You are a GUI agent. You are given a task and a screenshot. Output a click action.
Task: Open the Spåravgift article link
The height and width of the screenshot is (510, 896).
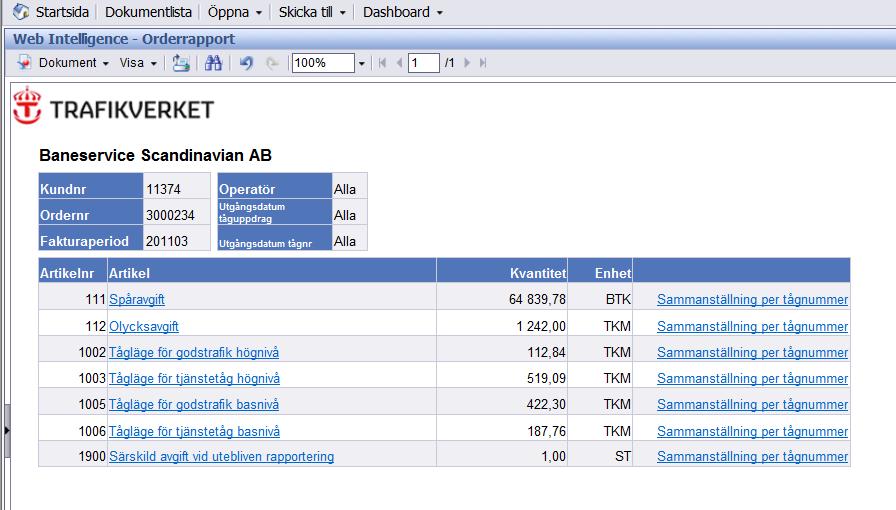click(137, 299)
